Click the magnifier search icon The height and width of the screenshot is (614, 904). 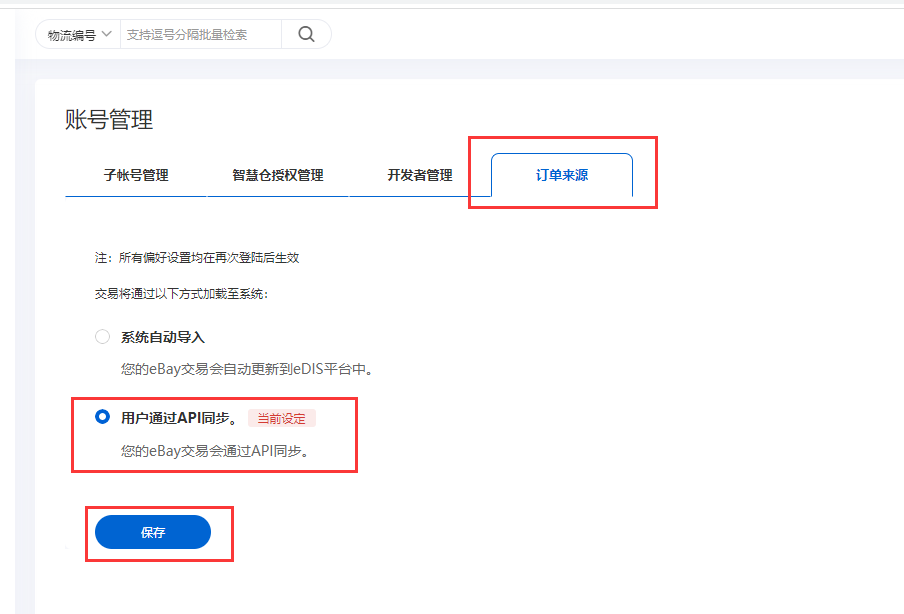tap(306, 35)
